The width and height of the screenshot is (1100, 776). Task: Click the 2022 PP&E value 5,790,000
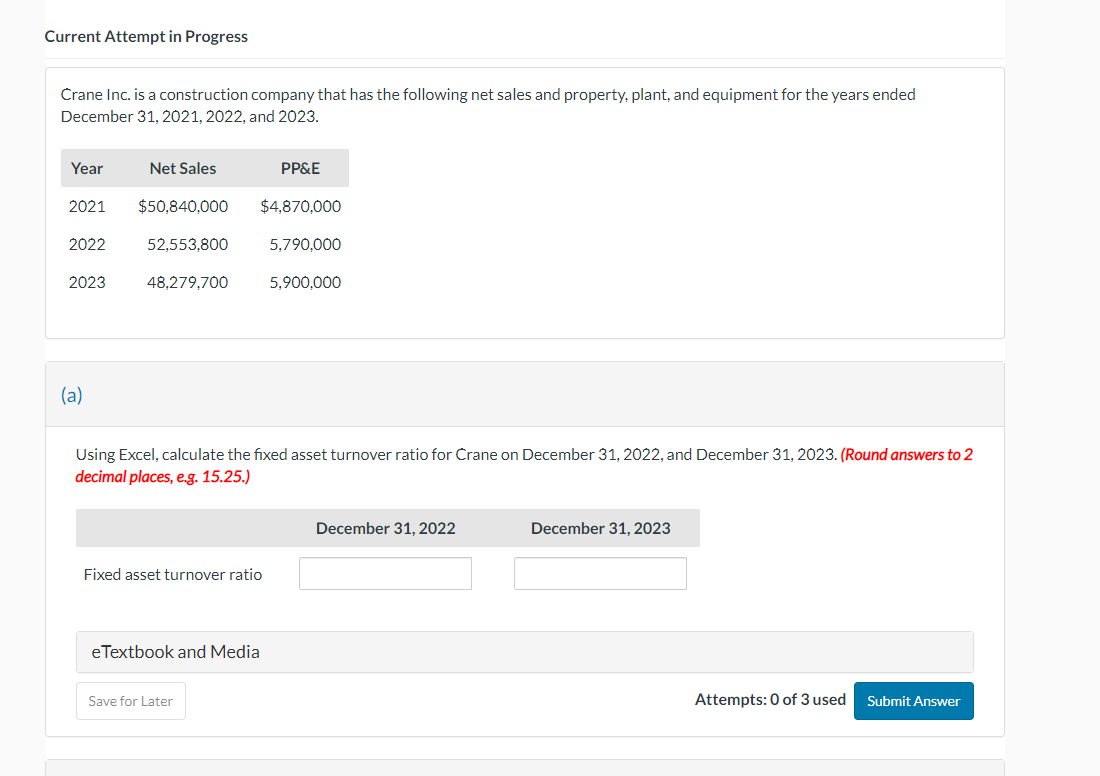point(305,244)
